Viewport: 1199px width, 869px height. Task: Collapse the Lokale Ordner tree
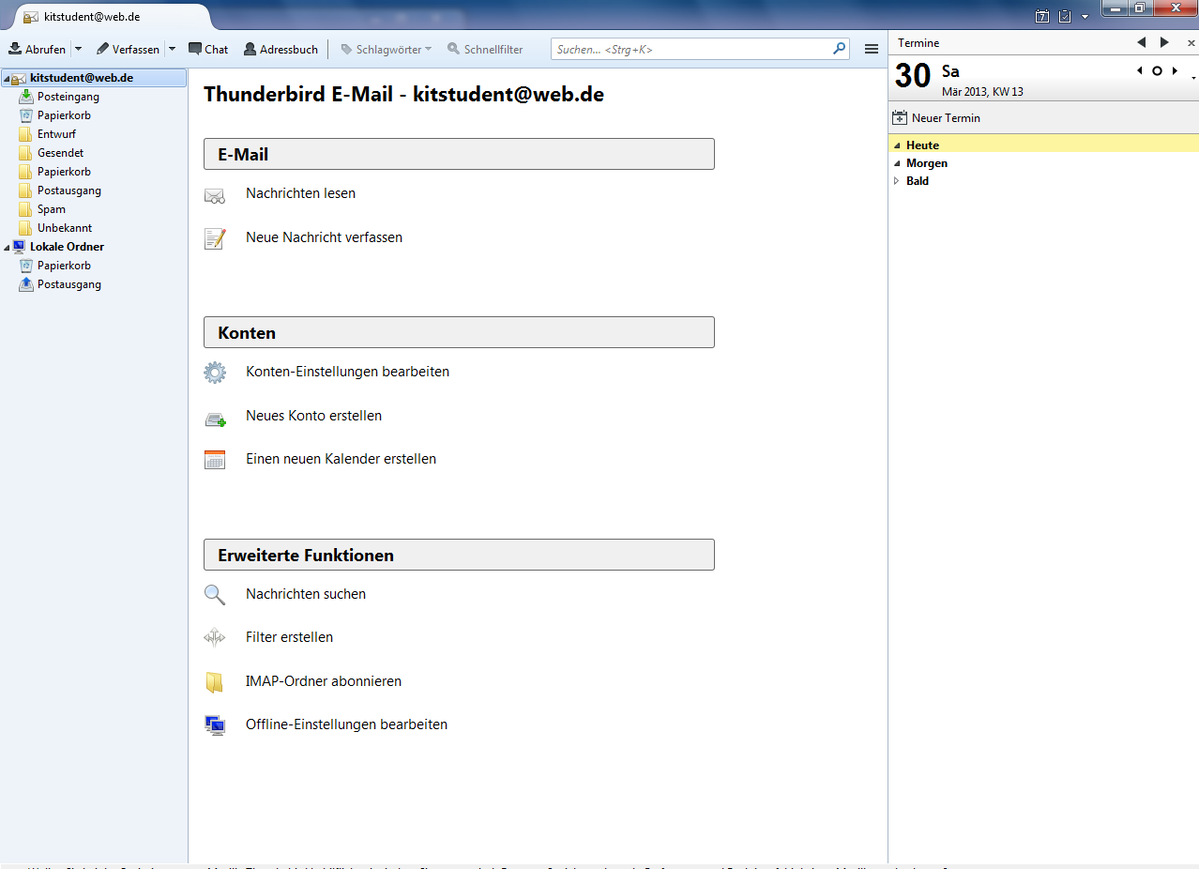click(x=6, y=248)
